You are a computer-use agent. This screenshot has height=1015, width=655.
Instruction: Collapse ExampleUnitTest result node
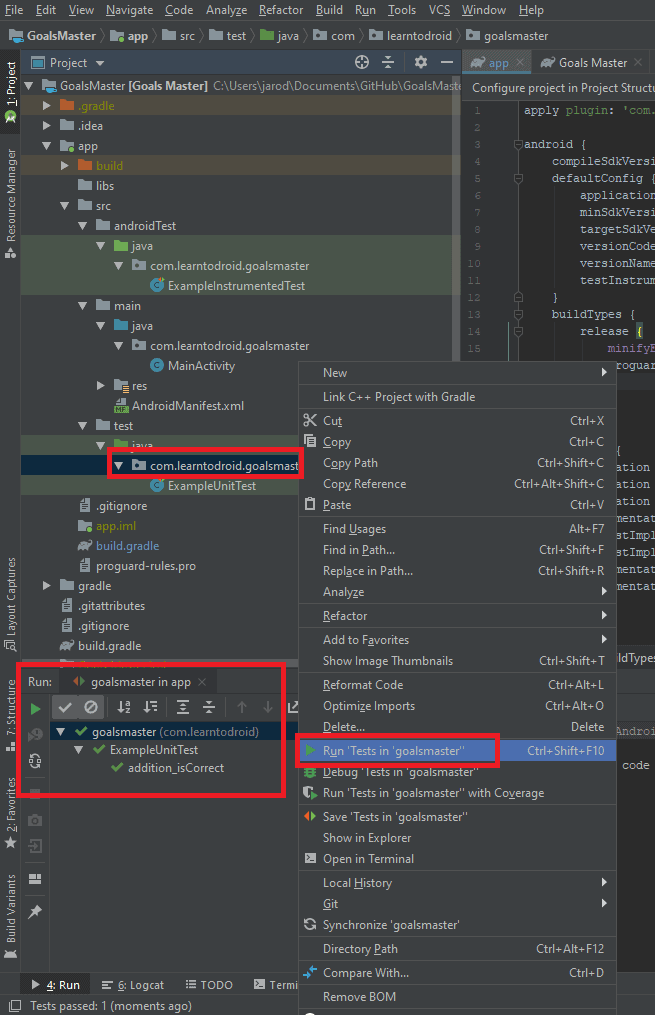[x=79, y=750]
